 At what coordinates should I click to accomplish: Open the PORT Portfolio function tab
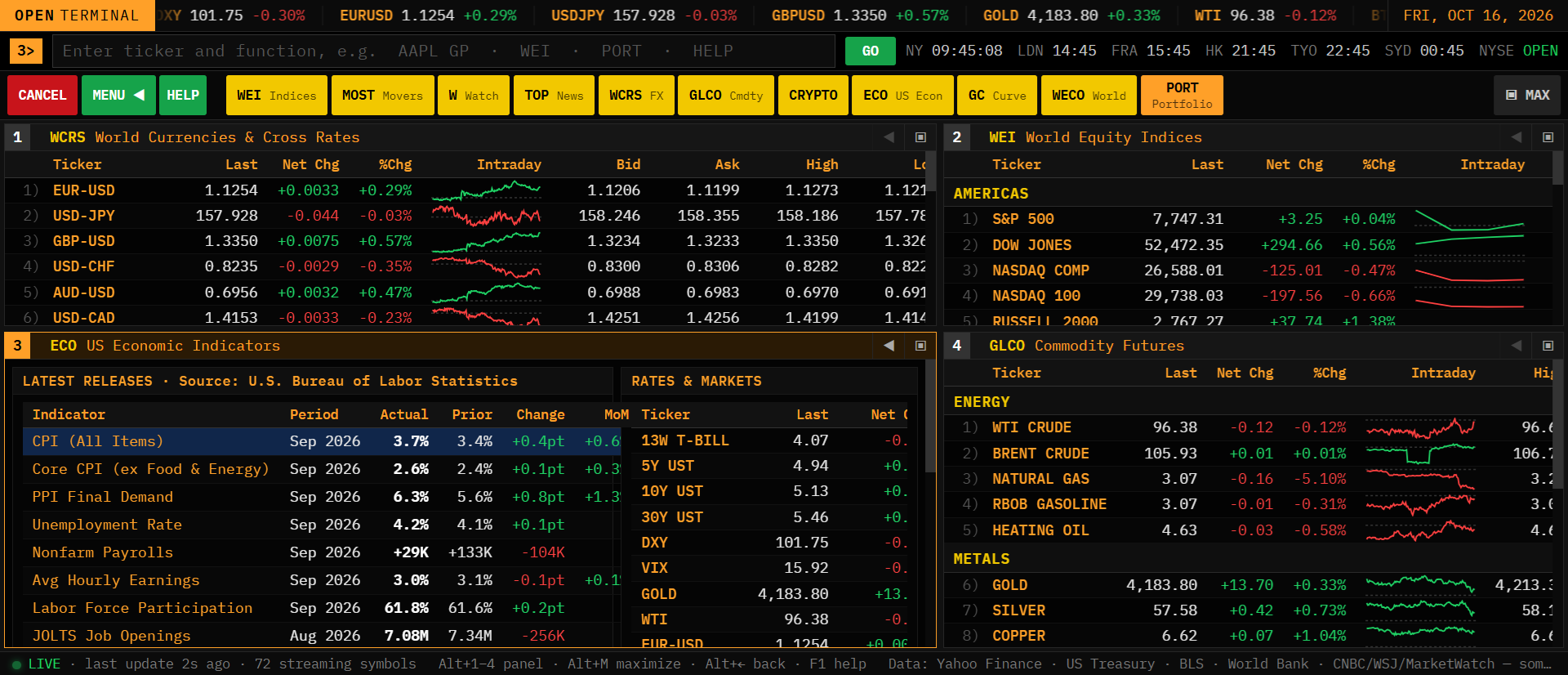(1183, 95)
